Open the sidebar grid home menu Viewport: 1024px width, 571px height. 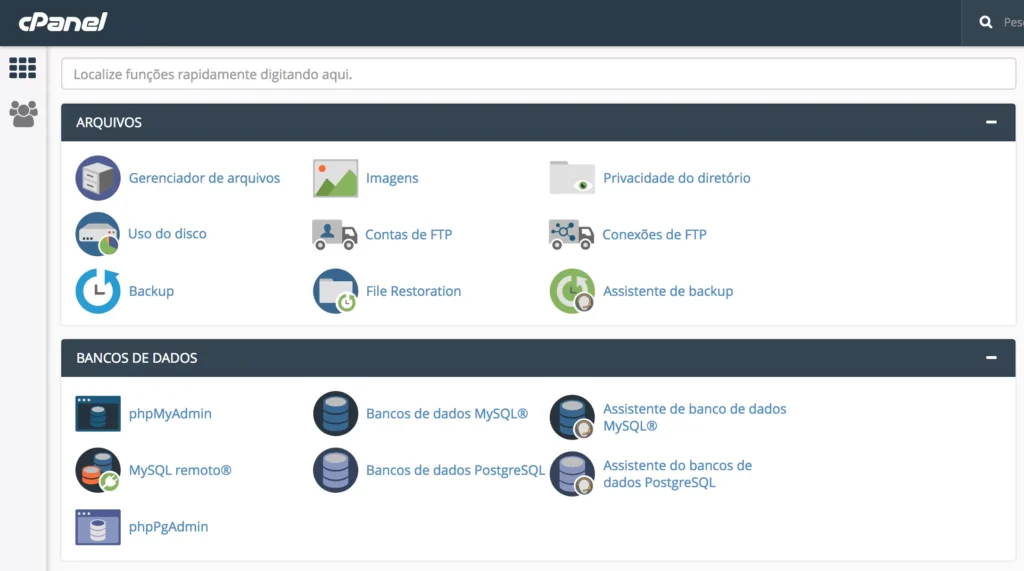[22, 68]
